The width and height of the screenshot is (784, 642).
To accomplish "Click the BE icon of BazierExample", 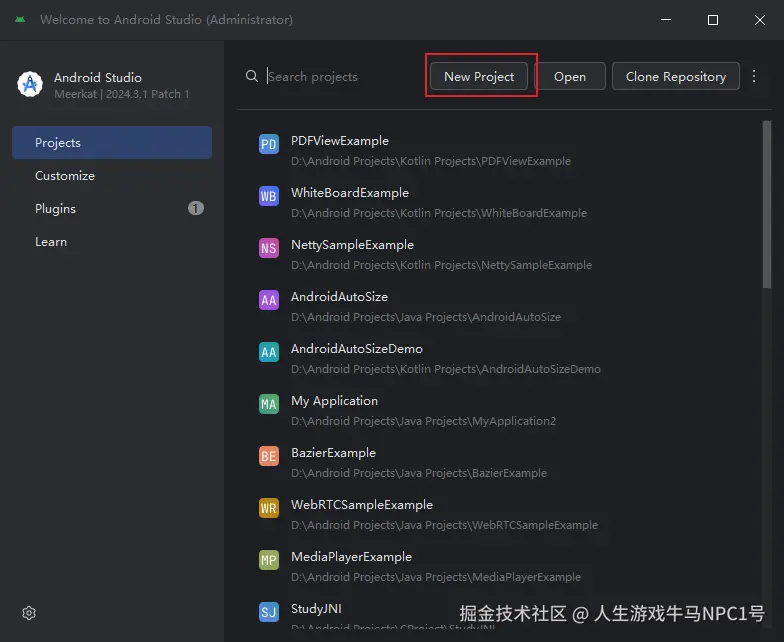I will coord(268,456).
